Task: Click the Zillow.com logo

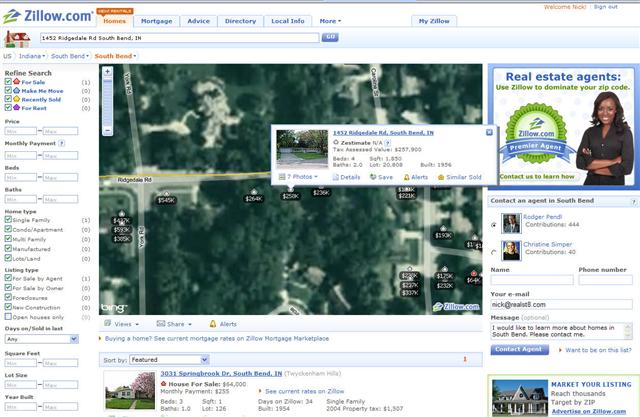Action: pyautogui.click(x=47, y=16)
